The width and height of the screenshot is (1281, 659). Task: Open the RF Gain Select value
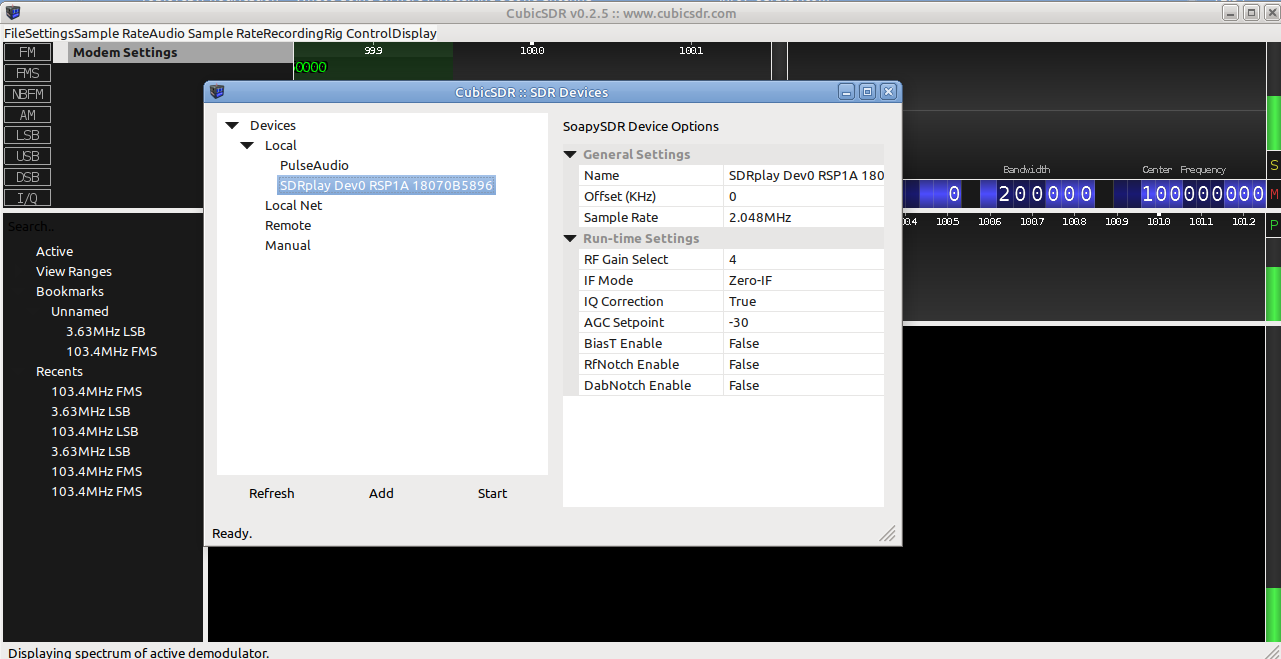pyautogui.click(x=804, y=259)
